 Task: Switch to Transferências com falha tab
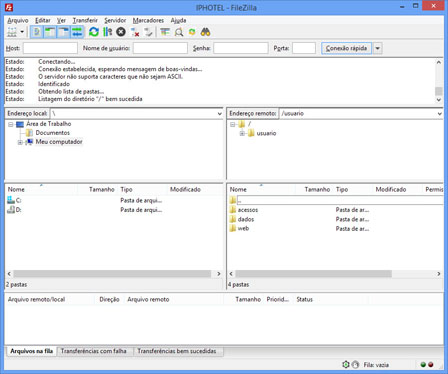pyautogui.click(x=94, y=351)
